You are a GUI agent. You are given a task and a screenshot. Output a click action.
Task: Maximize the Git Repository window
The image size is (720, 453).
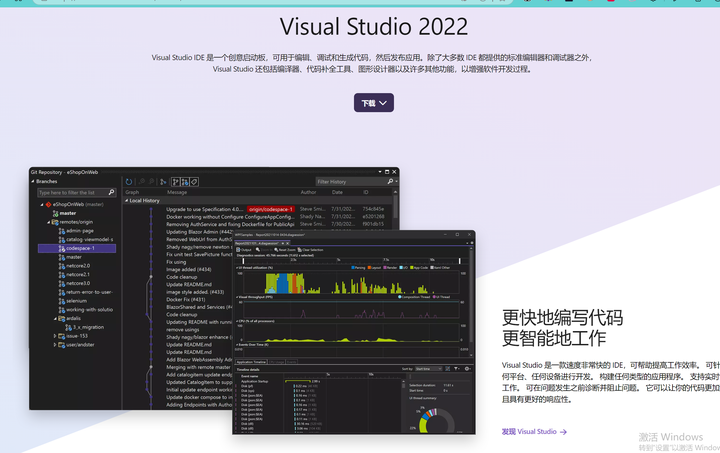coord(387,172)
